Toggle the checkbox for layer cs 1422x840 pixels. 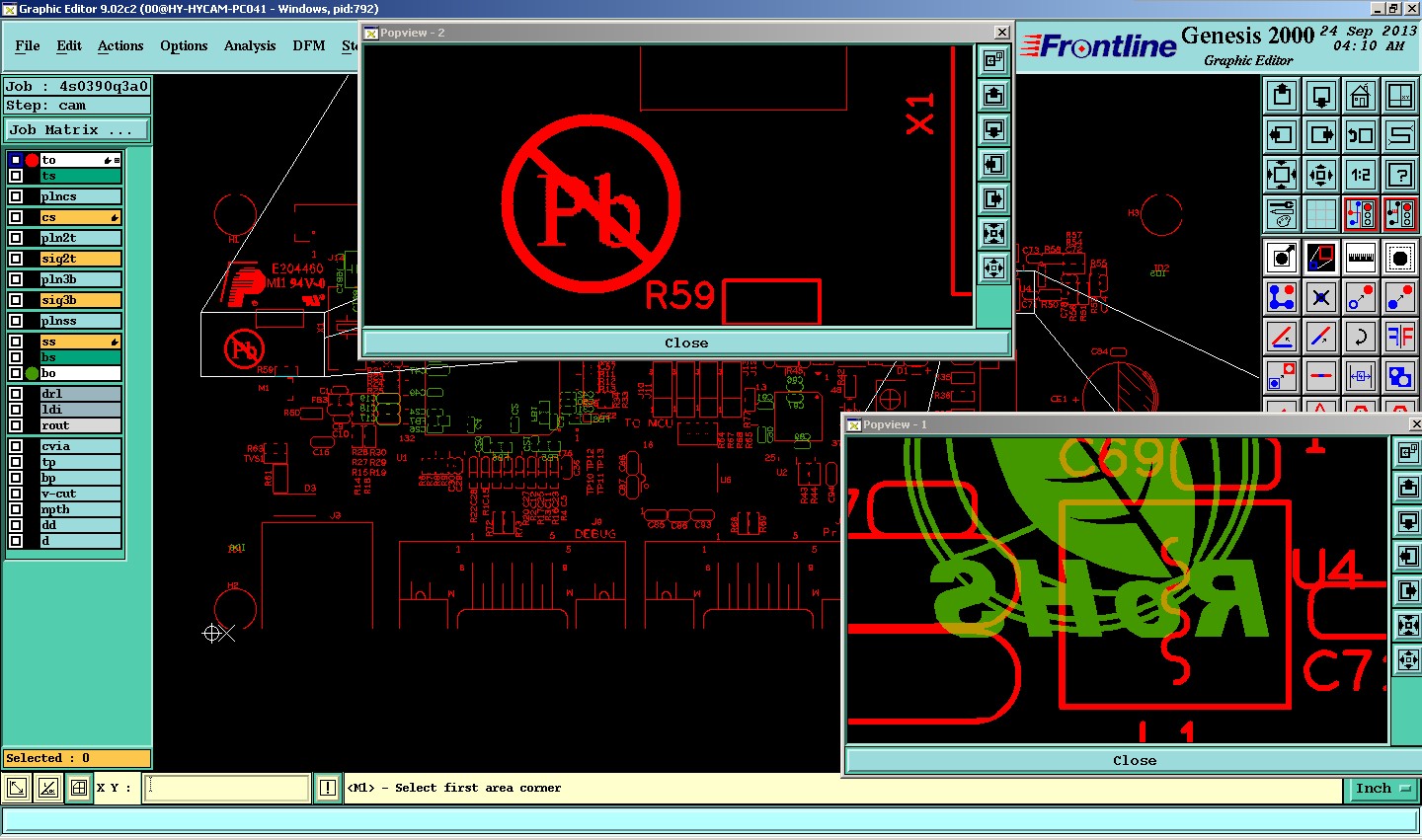click(x=16, y=217)
